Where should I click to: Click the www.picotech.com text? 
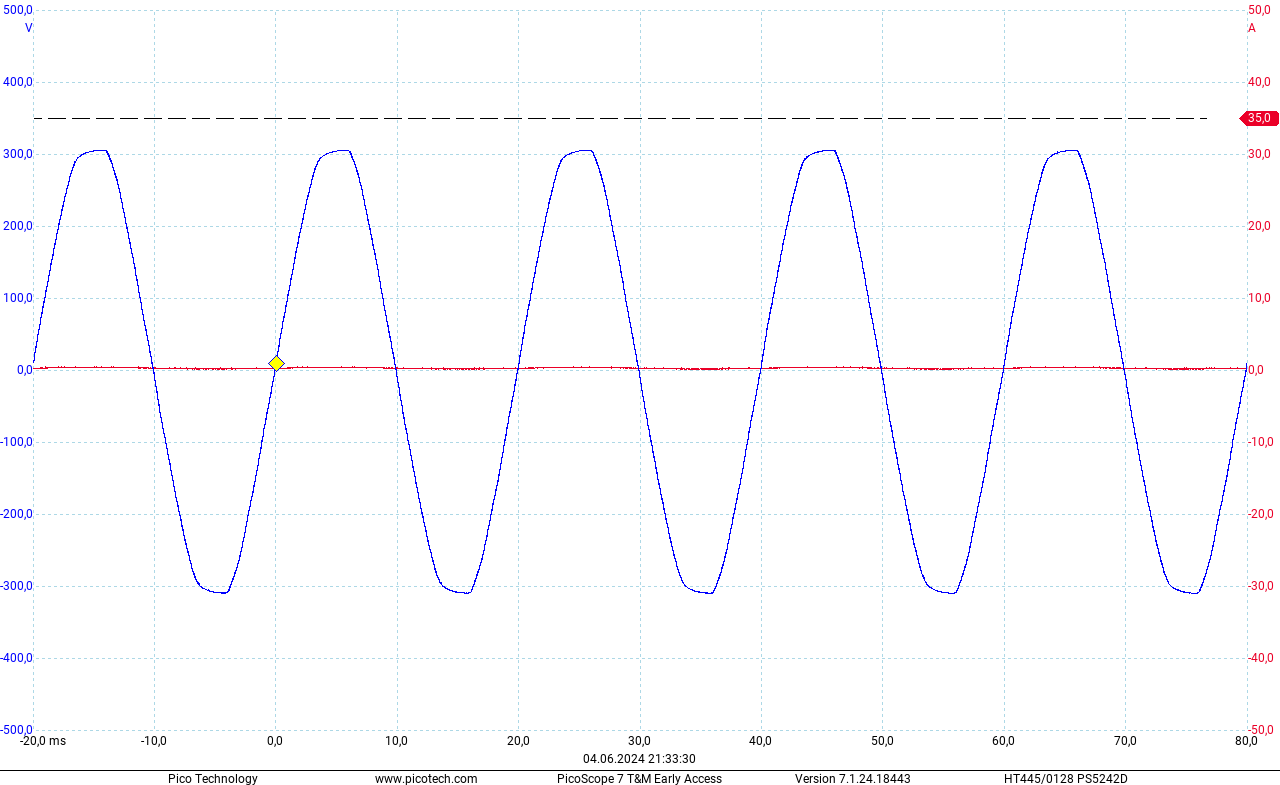click(x=426, y=779)
